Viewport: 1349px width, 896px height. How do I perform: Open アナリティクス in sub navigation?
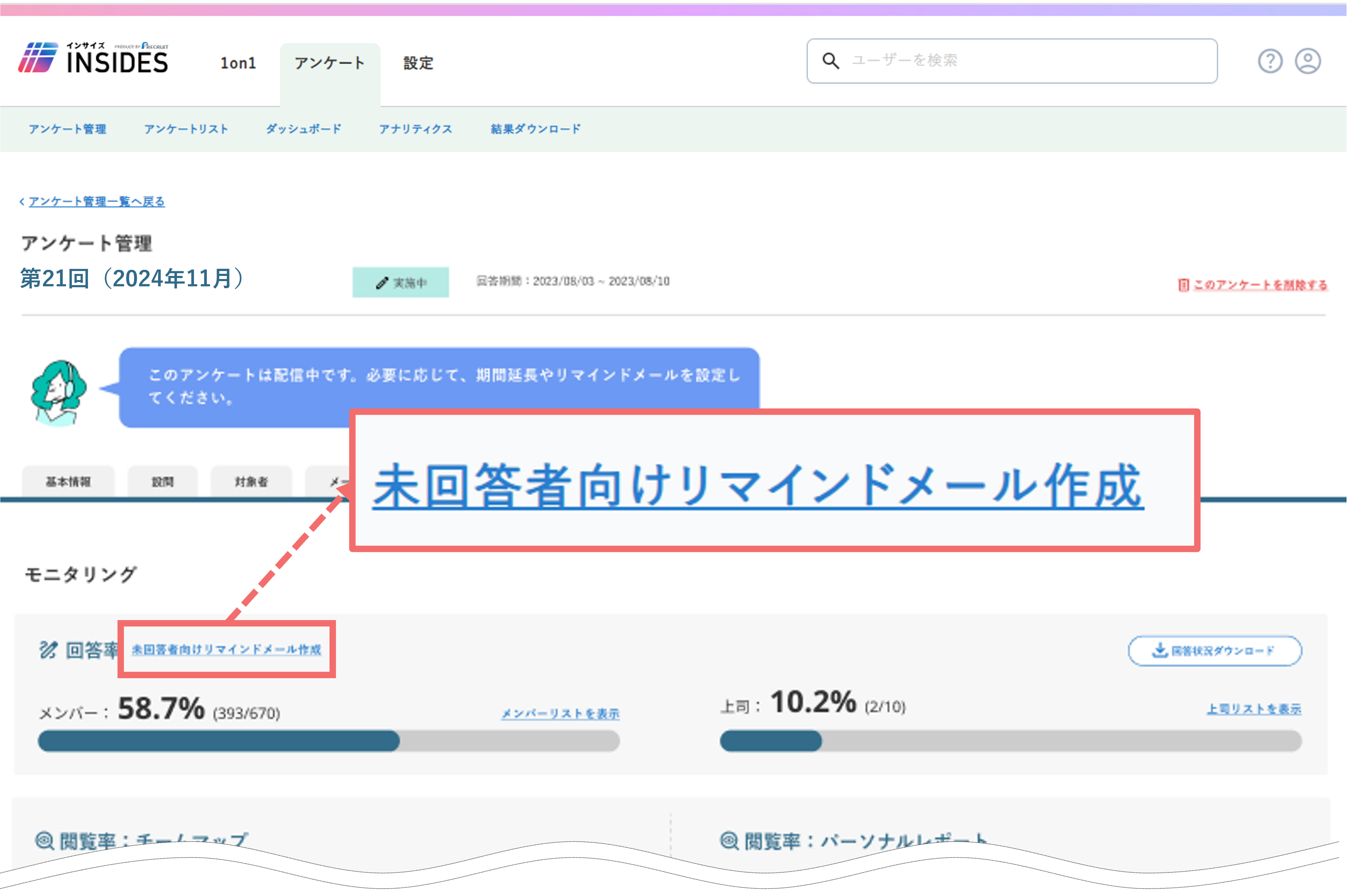(416, 129)
